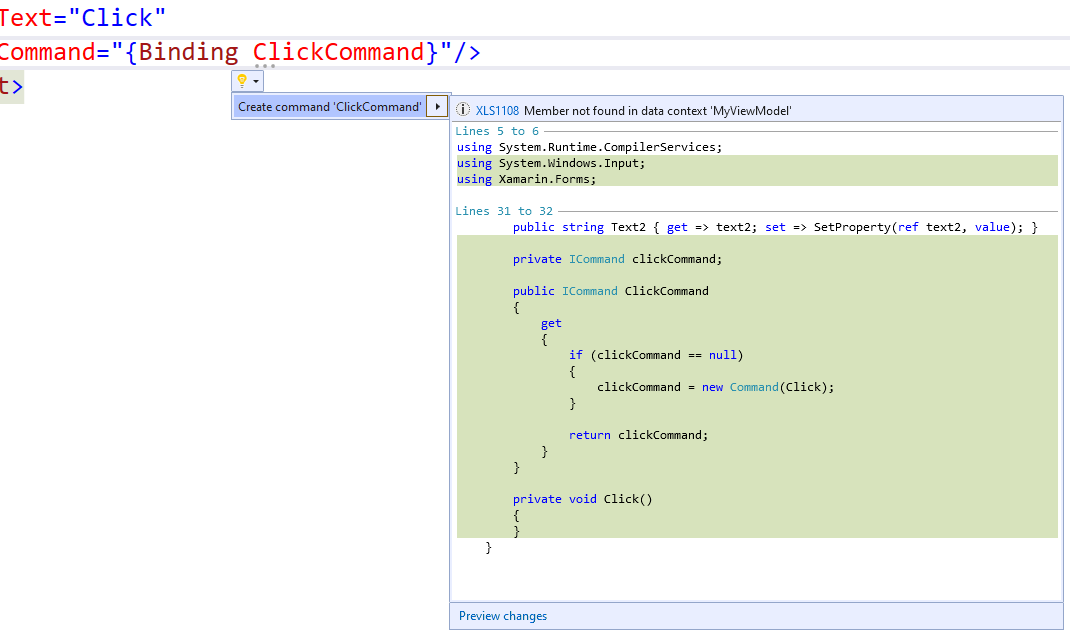Click the 'private void Click()' method line
The image size is (1070, 635).
[x=582, y=498]
